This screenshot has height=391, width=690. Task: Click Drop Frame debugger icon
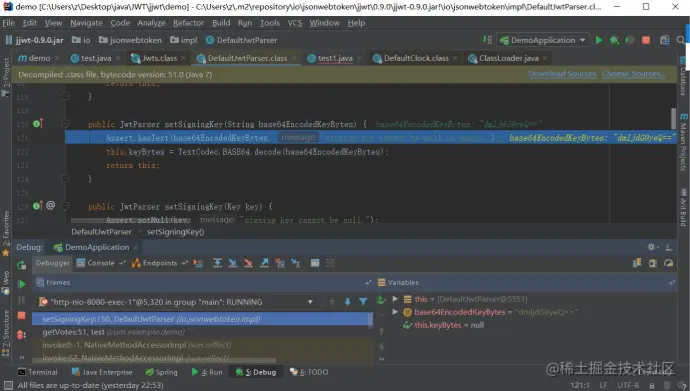(280, 263)
